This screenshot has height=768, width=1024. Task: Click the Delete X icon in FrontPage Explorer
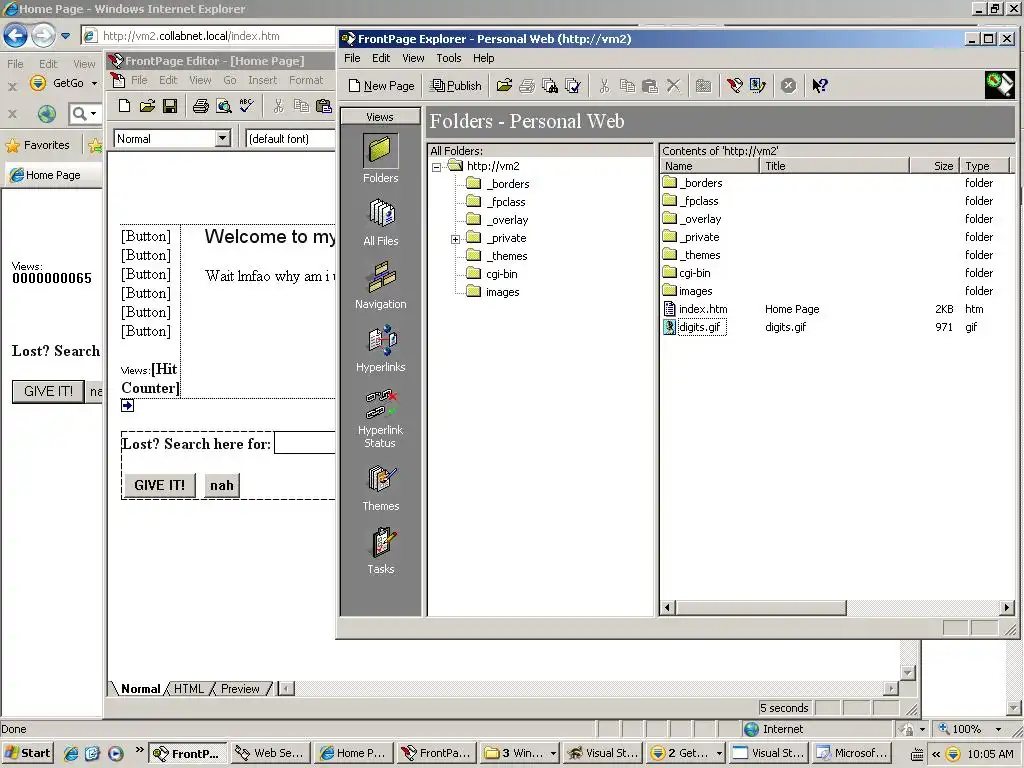[673, 86]
